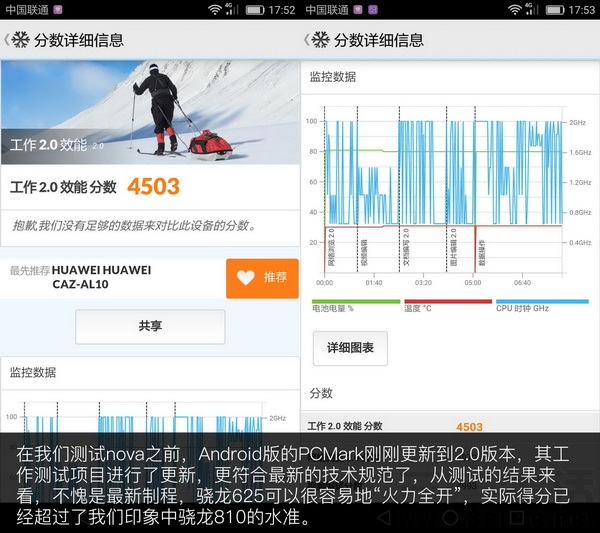Tap the device name HUAWEI HUAWEI CAZ-AL10
This screenshot has height=533, width=600.
(x=101, y=277)
